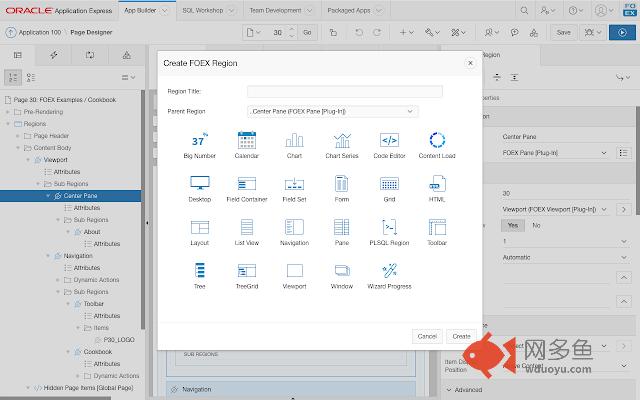Click the Go button next to page number
Image resolution: width=640 pixels, height=400 pixels.
(x=307, y=32)
